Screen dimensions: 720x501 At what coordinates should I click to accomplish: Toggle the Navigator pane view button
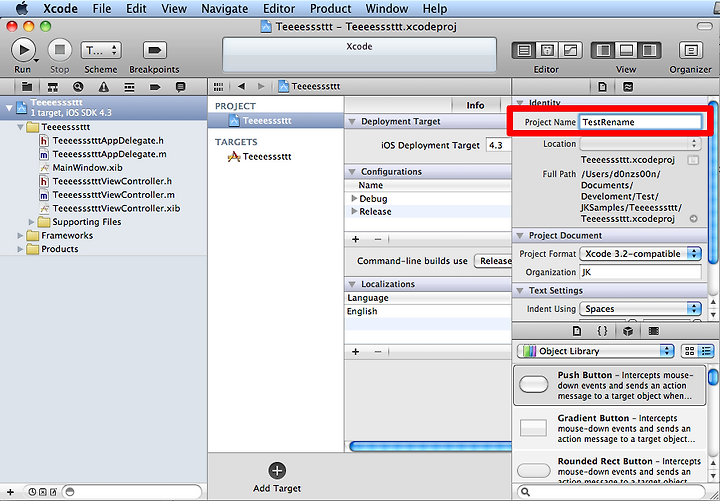603,50
